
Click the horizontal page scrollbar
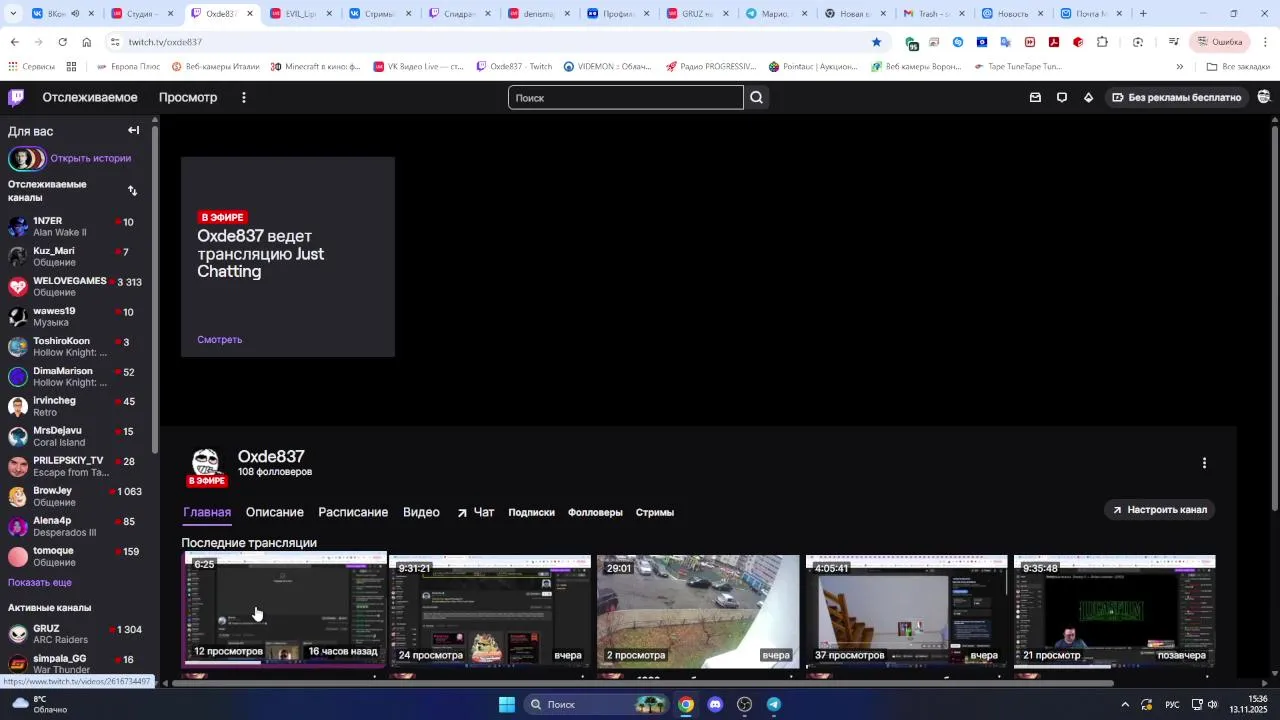point(643,684)
